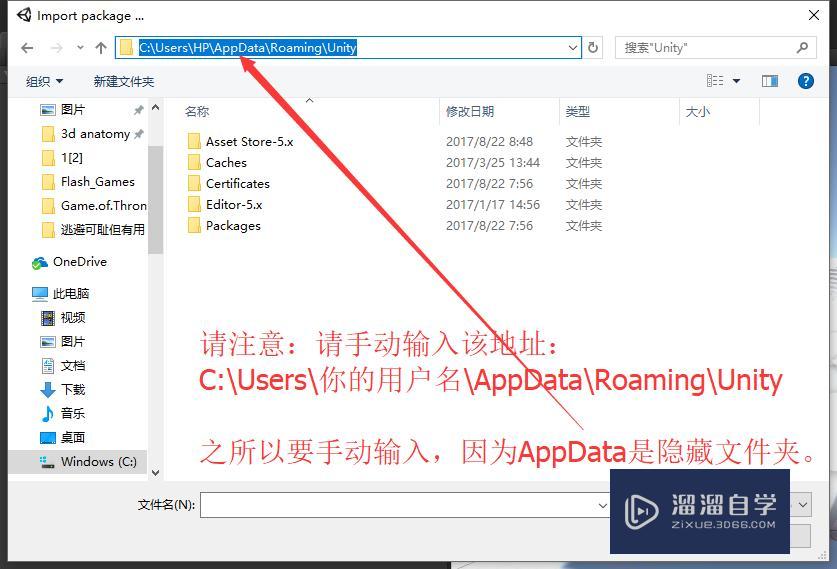
Task: Open help with the question mark icon
Action: 806,81
